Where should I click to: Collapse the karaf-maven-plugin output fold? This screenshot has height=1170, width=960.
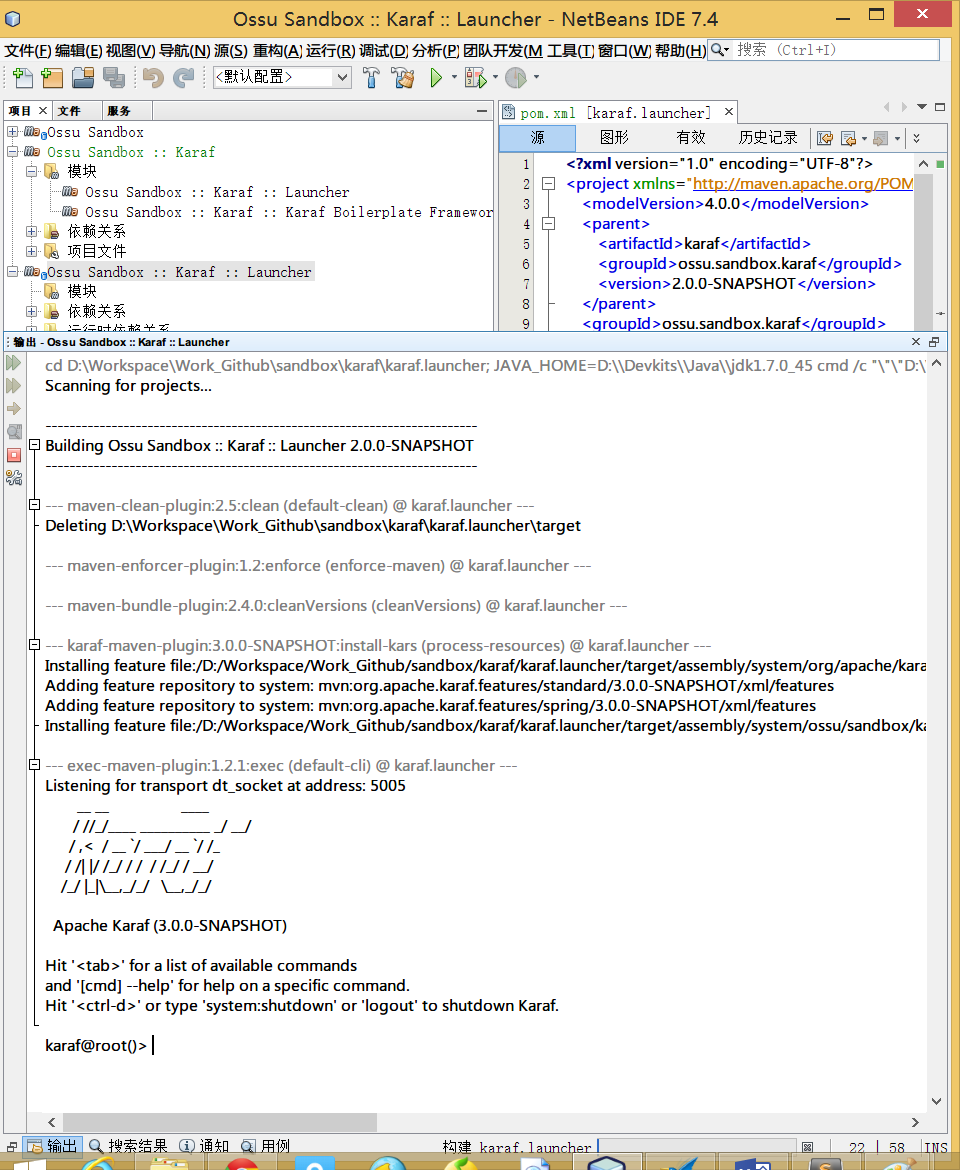pos(34,645)
